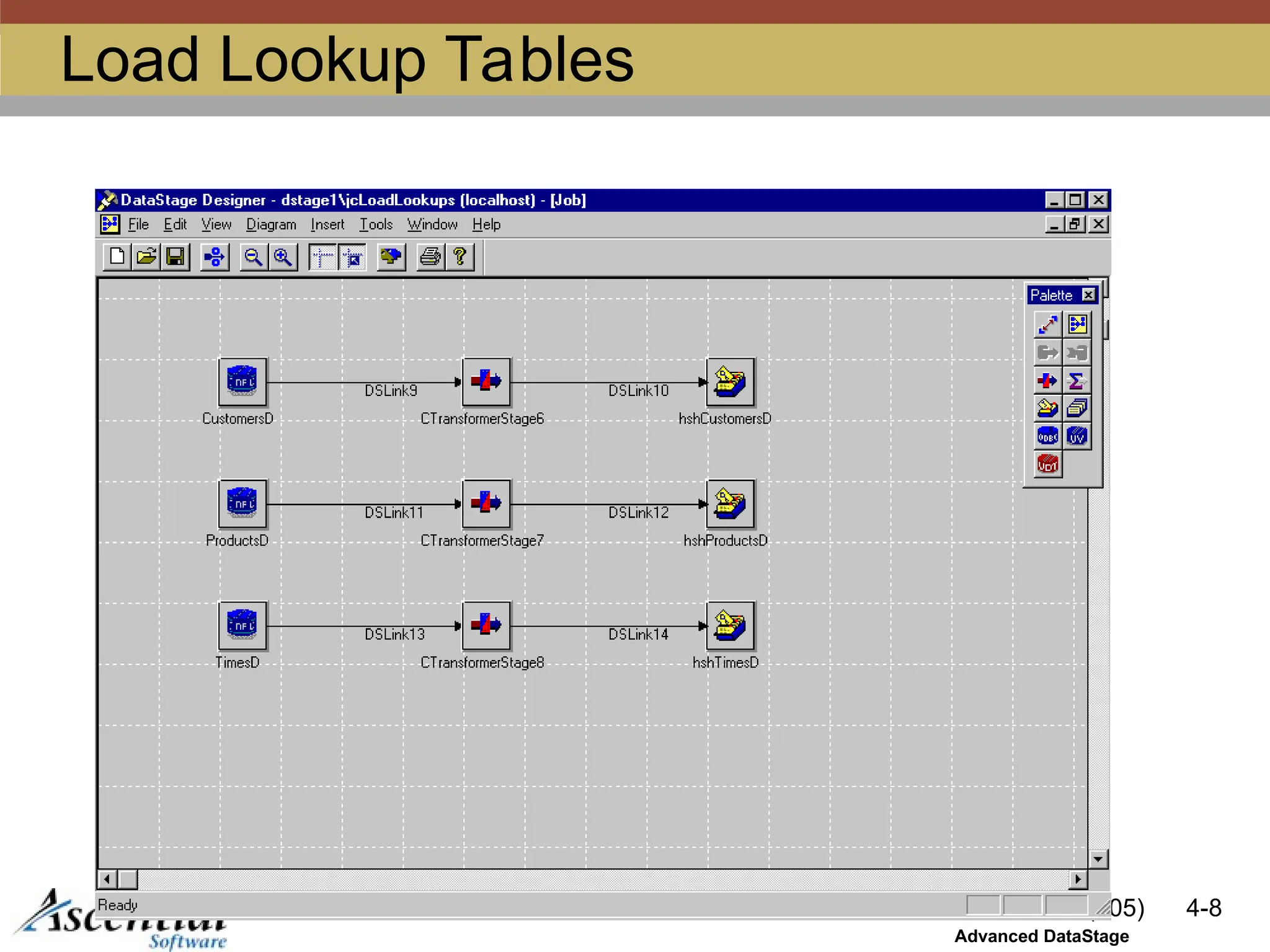Print the diagram with the printer icon
Screen dimensions: 1270x952
pos(430,257)
